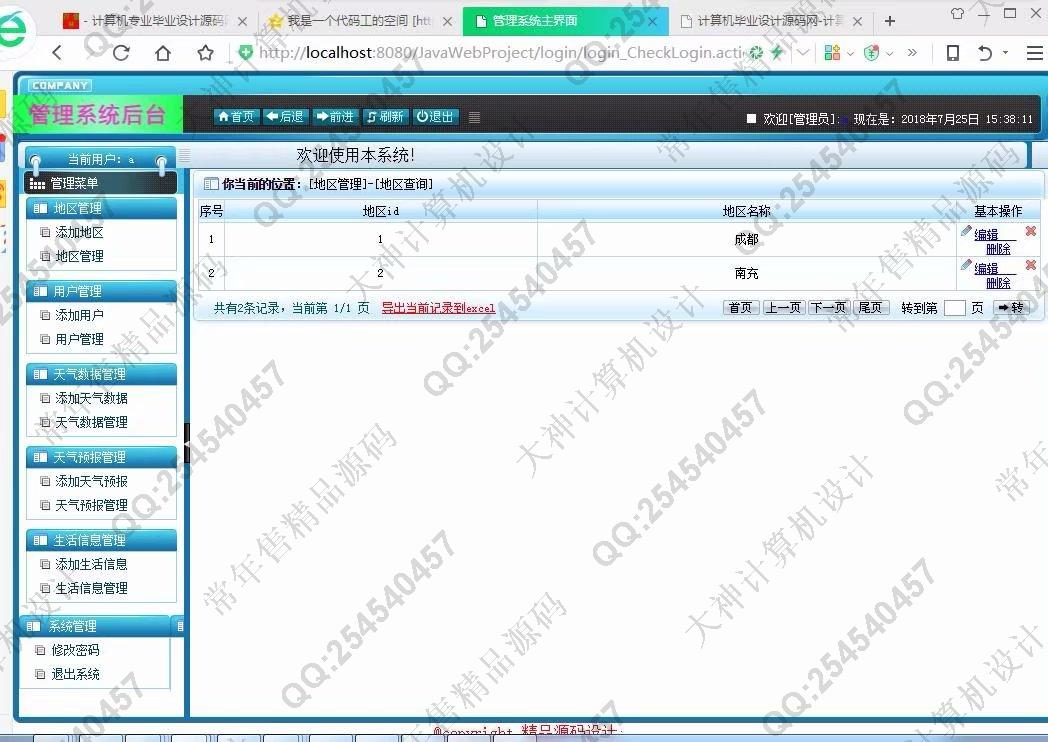Viewport: 1048px width, 742px height.
Task: Open 用户管理 sub-item in sidebar
Action: tap(79, 339)
